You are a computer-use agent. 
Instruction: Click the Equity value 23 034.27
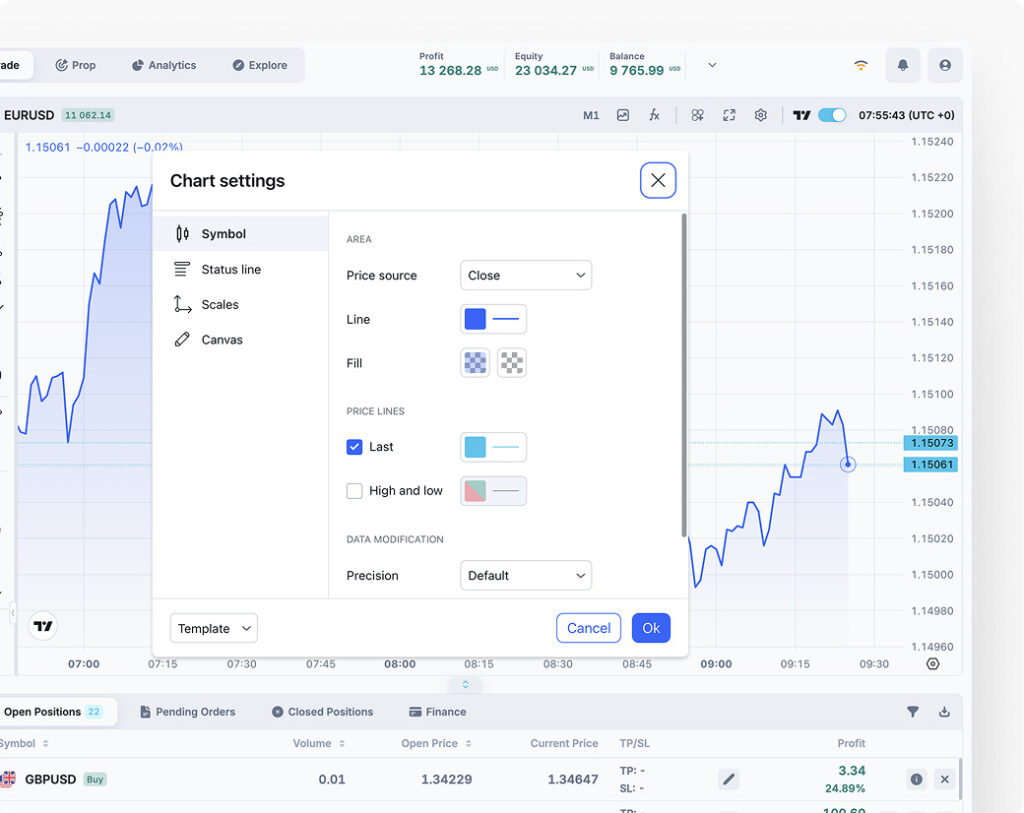[545, 71]
